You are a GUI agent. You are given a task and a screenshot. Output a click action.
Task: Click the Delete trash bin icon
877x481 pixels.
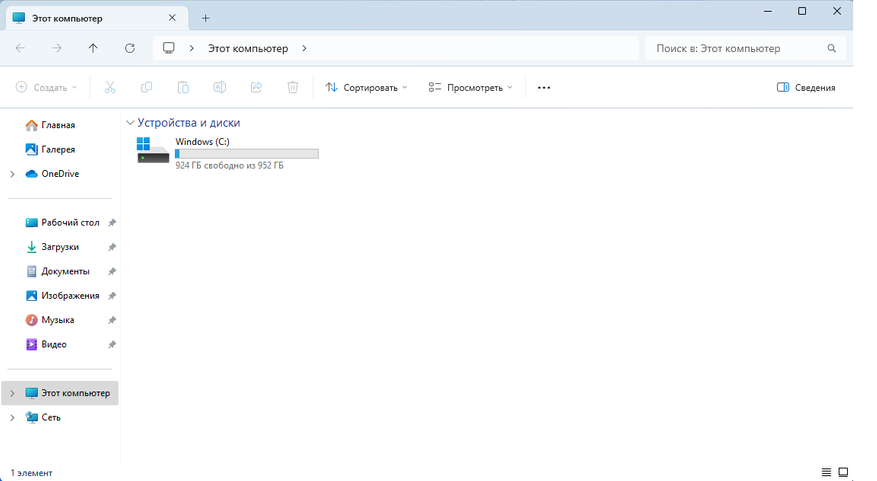293,87
